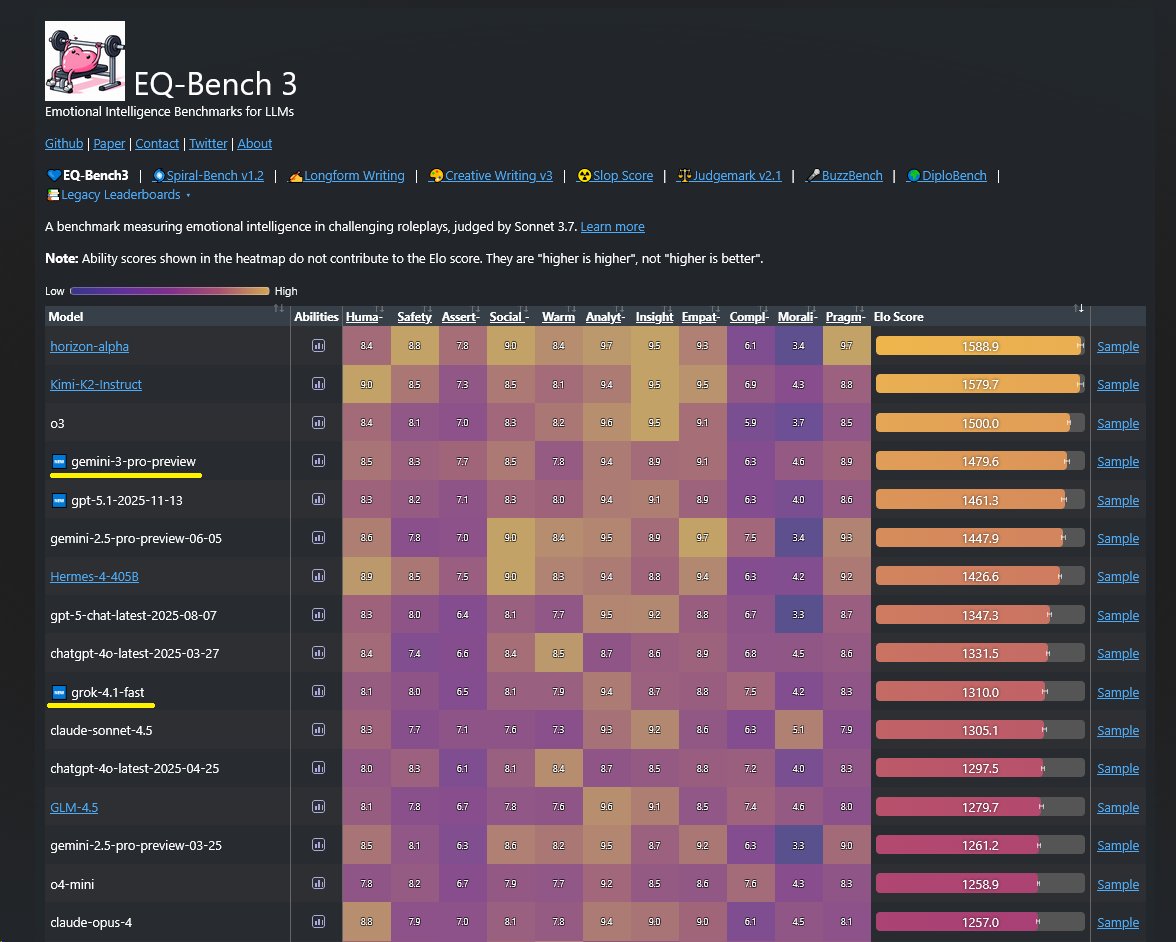Viewport: 1176px width, 942px height.
Task: Open abilities chart icon for chatgpt-4o-latest-2025-03-27
Action: pos(318,652)
